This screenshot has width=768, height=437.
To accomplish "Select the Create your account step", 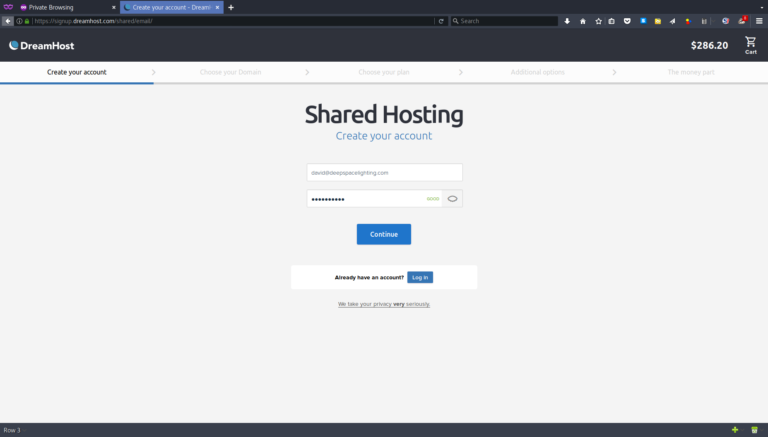I will (x=76, y=72).
